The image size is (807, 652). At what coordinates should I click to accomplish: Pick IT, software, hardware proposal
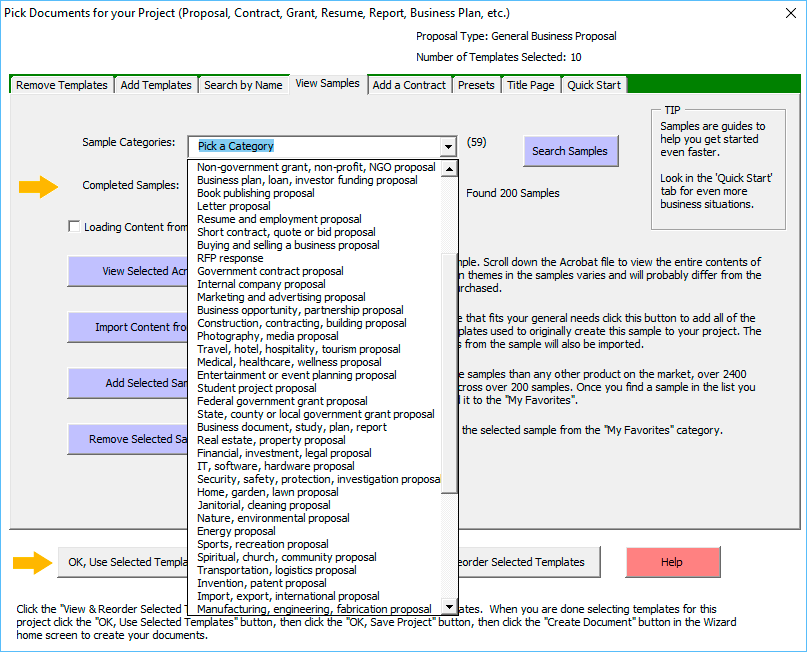315,466
